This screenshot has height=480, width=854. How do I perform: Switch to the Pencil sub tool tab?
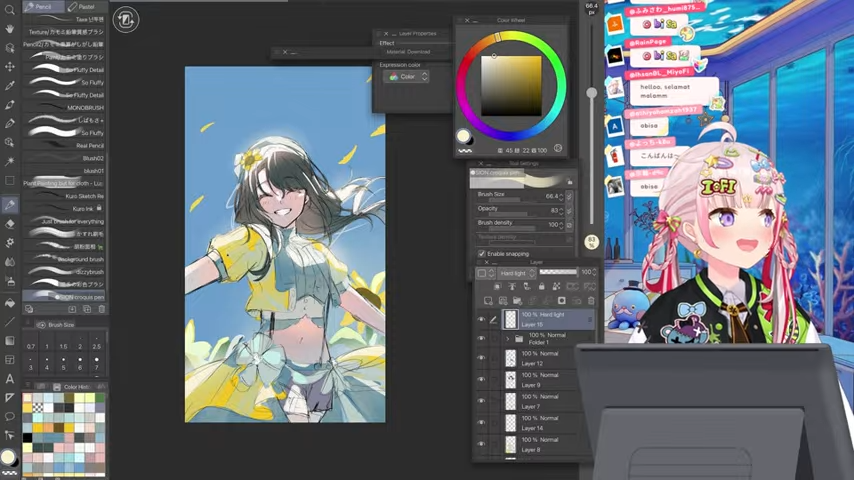tap(43, 7)
